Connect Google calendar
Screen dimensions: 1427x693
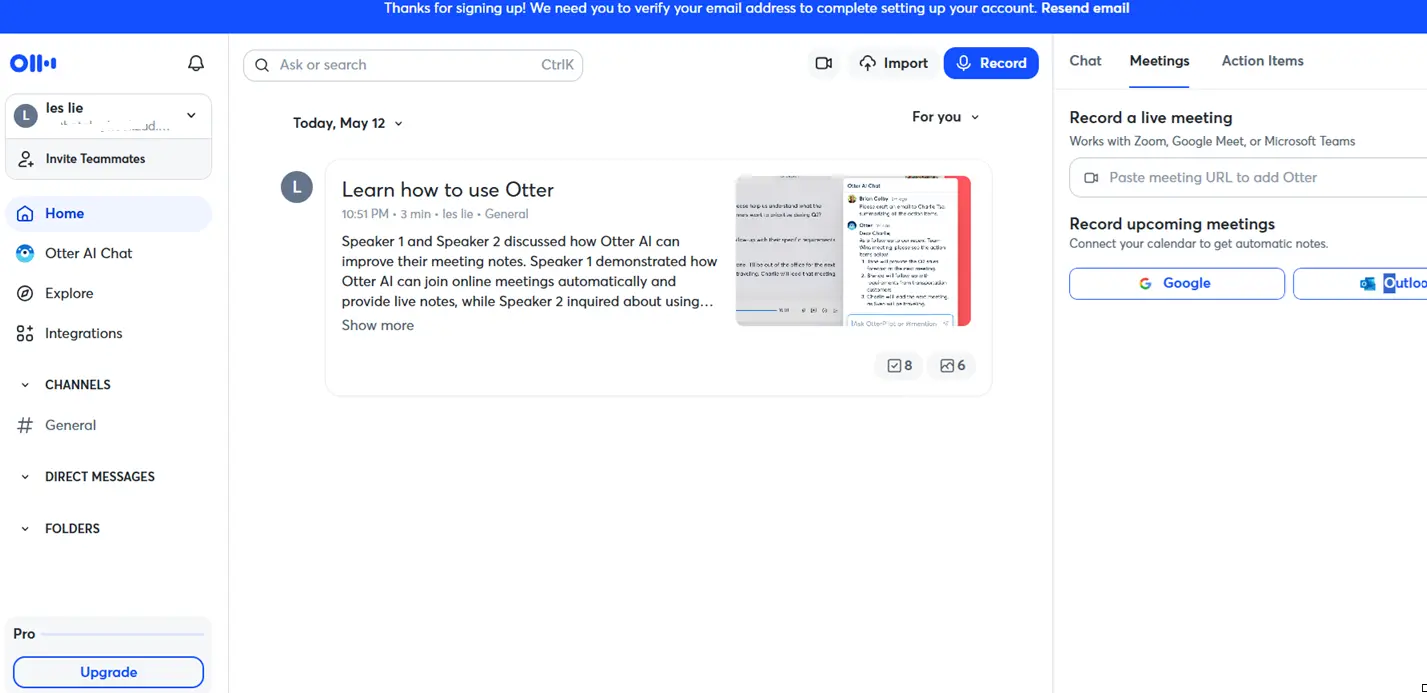[x=1177, y=283]
